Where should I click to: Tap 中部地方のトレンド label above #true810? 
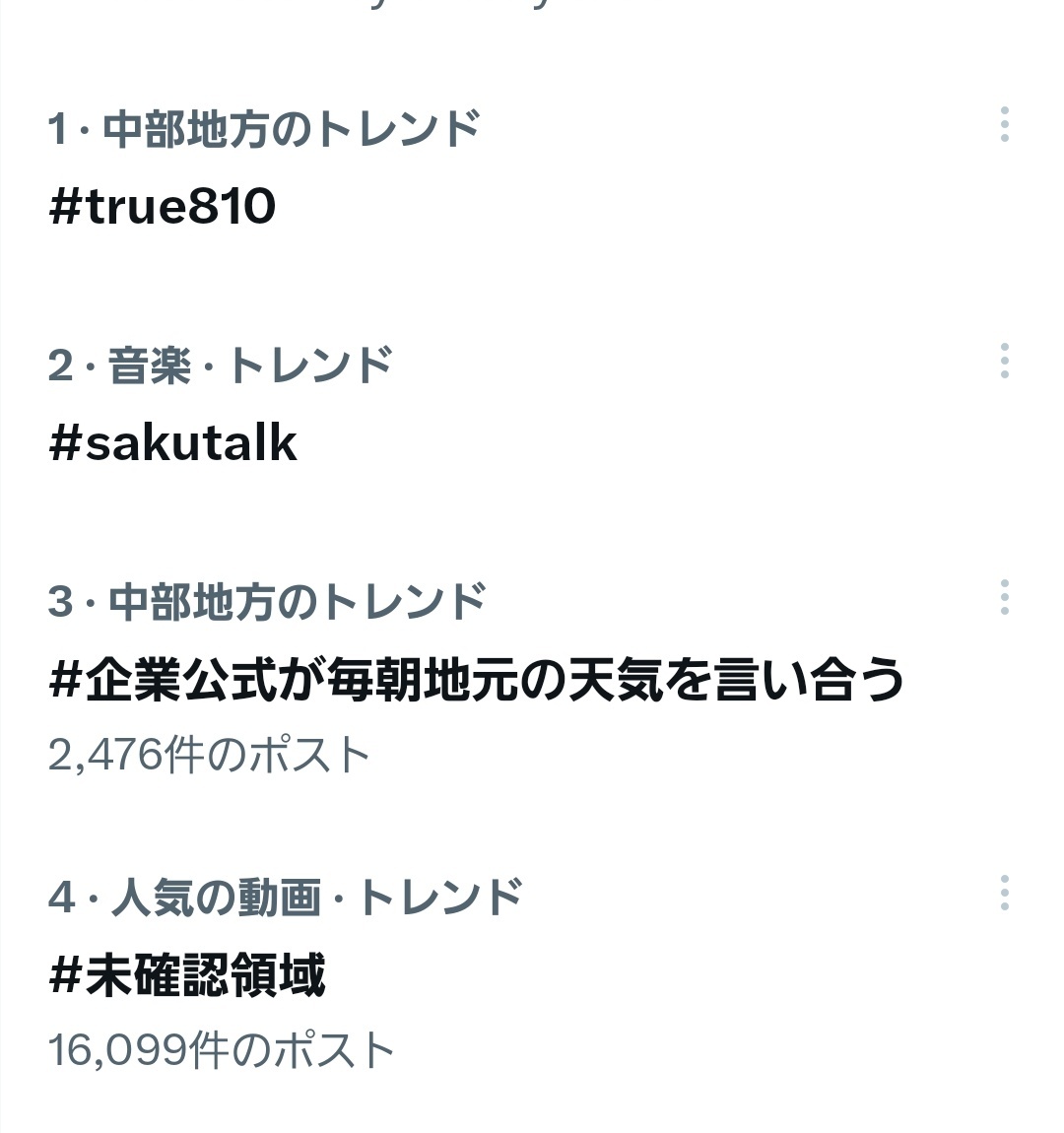coord(292,129)
